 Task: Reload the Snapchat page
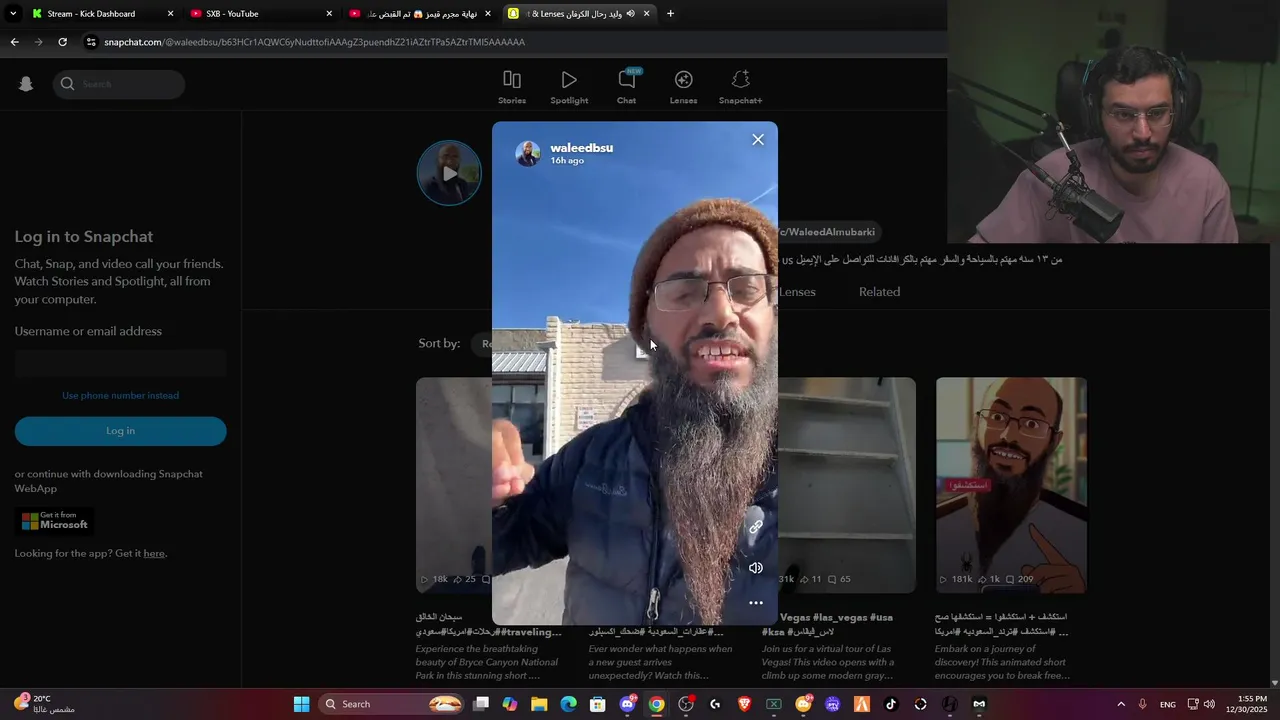[62, 42]
